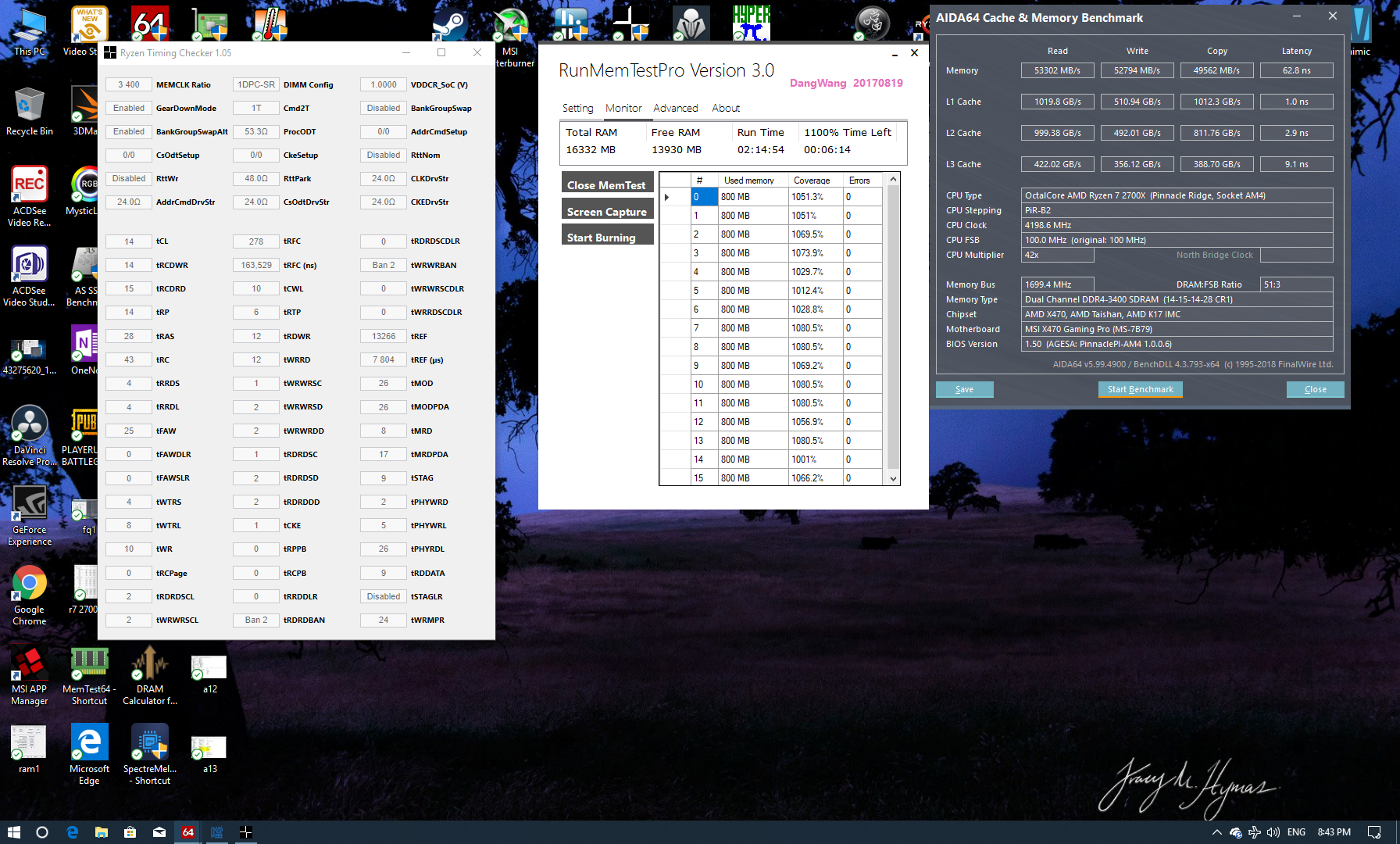This screenshot has width=1400, height=844.
Task: Open File Explorer from the taskbar
Action: [102, 832]
